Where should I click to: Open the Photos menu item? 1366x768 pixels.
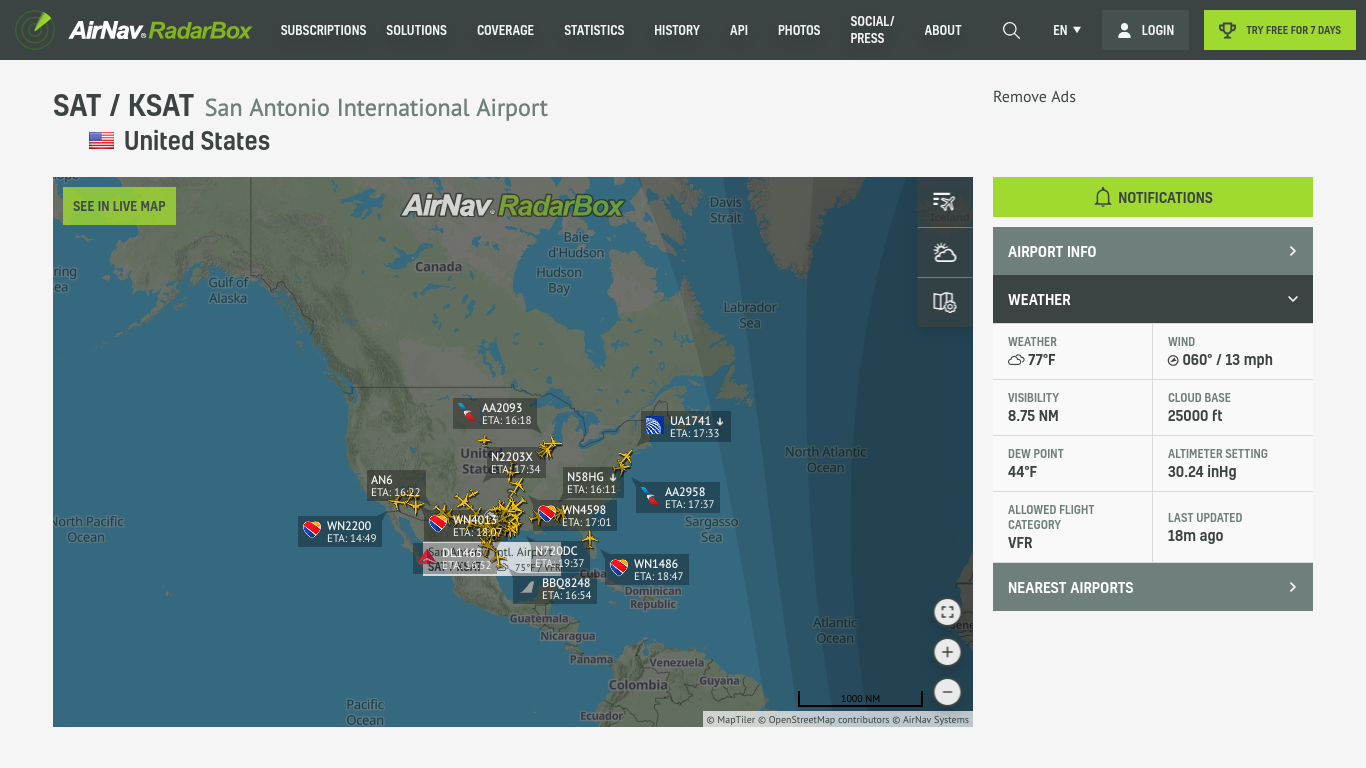[799, 30]
